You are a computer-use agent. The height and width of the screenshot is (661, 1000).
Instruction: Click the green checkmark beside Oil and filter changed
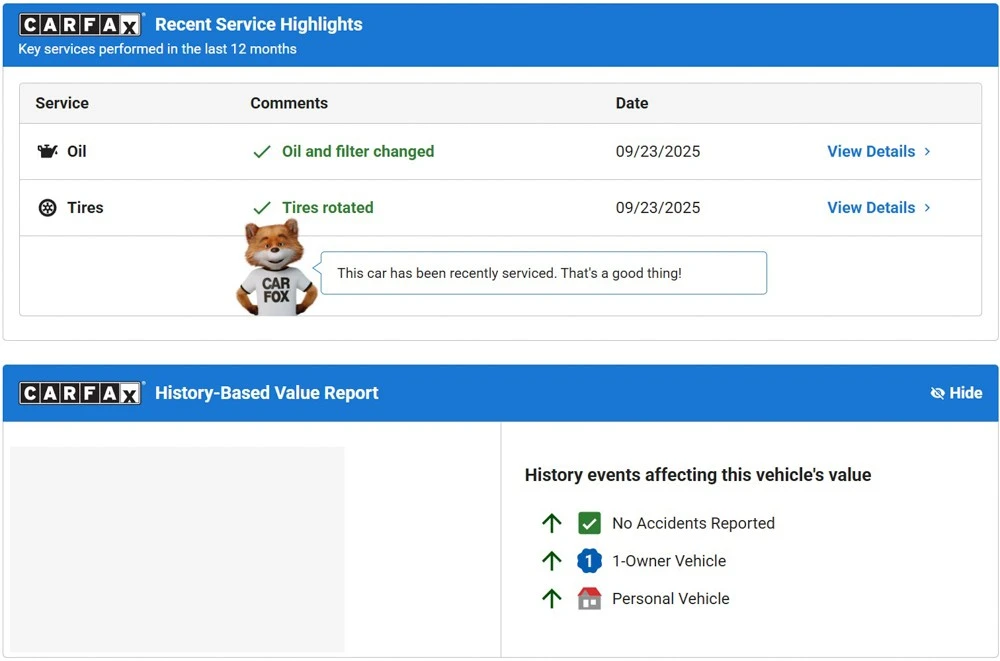(262, 152)
